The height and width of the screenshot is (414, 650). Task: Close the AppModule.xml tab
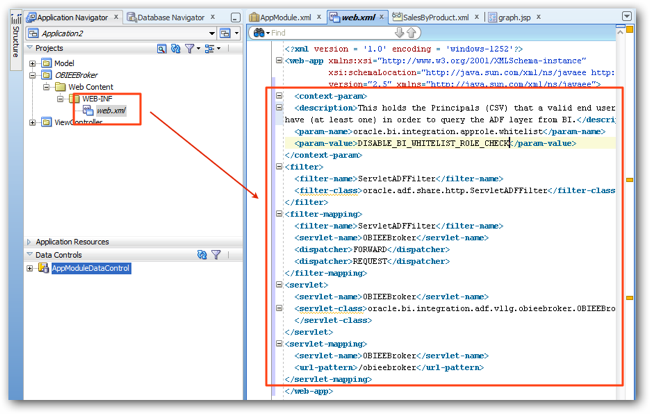point(319,17)
